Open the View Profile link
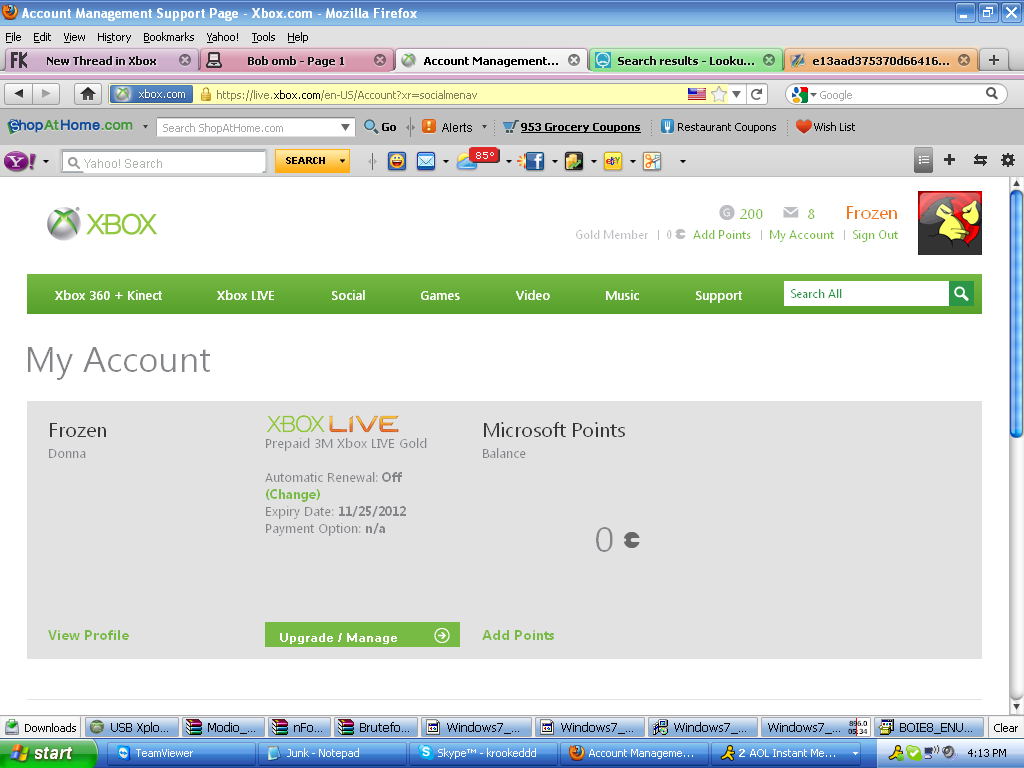Viewport: 1024px width, 768px height. [x=88, y=635]
